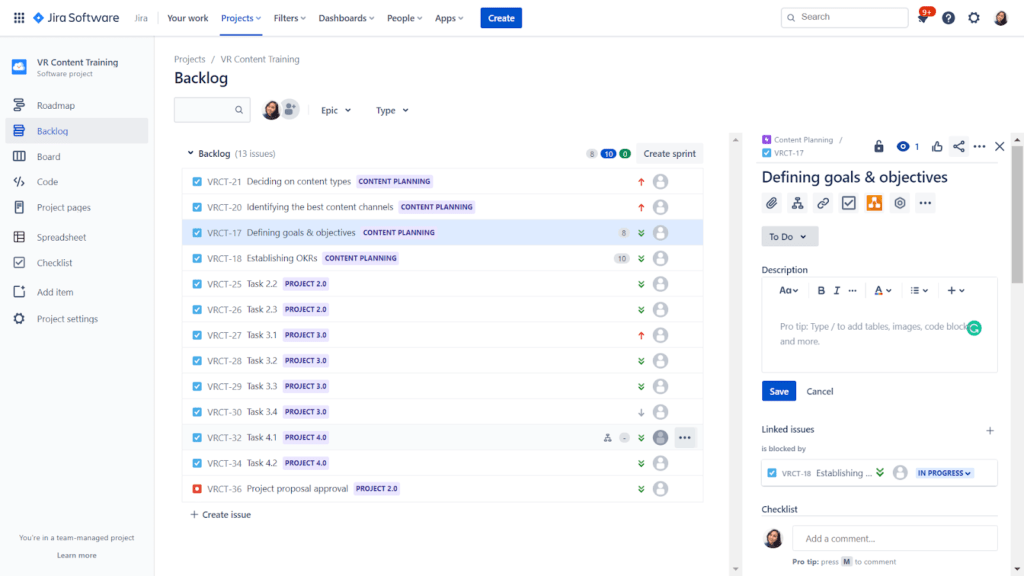
Task: Click the checklist icon in issue toolbar
Action: [848, 203]
